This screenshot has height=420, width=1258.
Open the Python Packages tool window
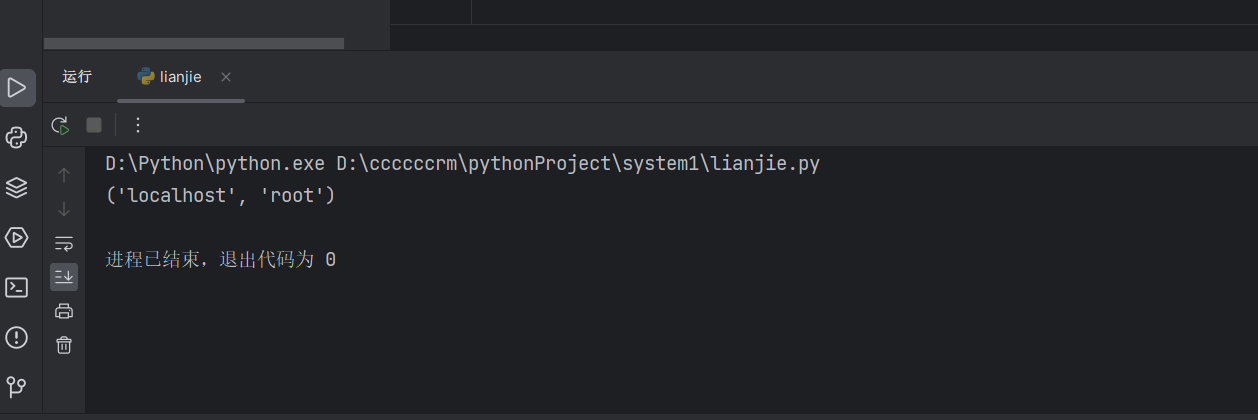point(17,187)
